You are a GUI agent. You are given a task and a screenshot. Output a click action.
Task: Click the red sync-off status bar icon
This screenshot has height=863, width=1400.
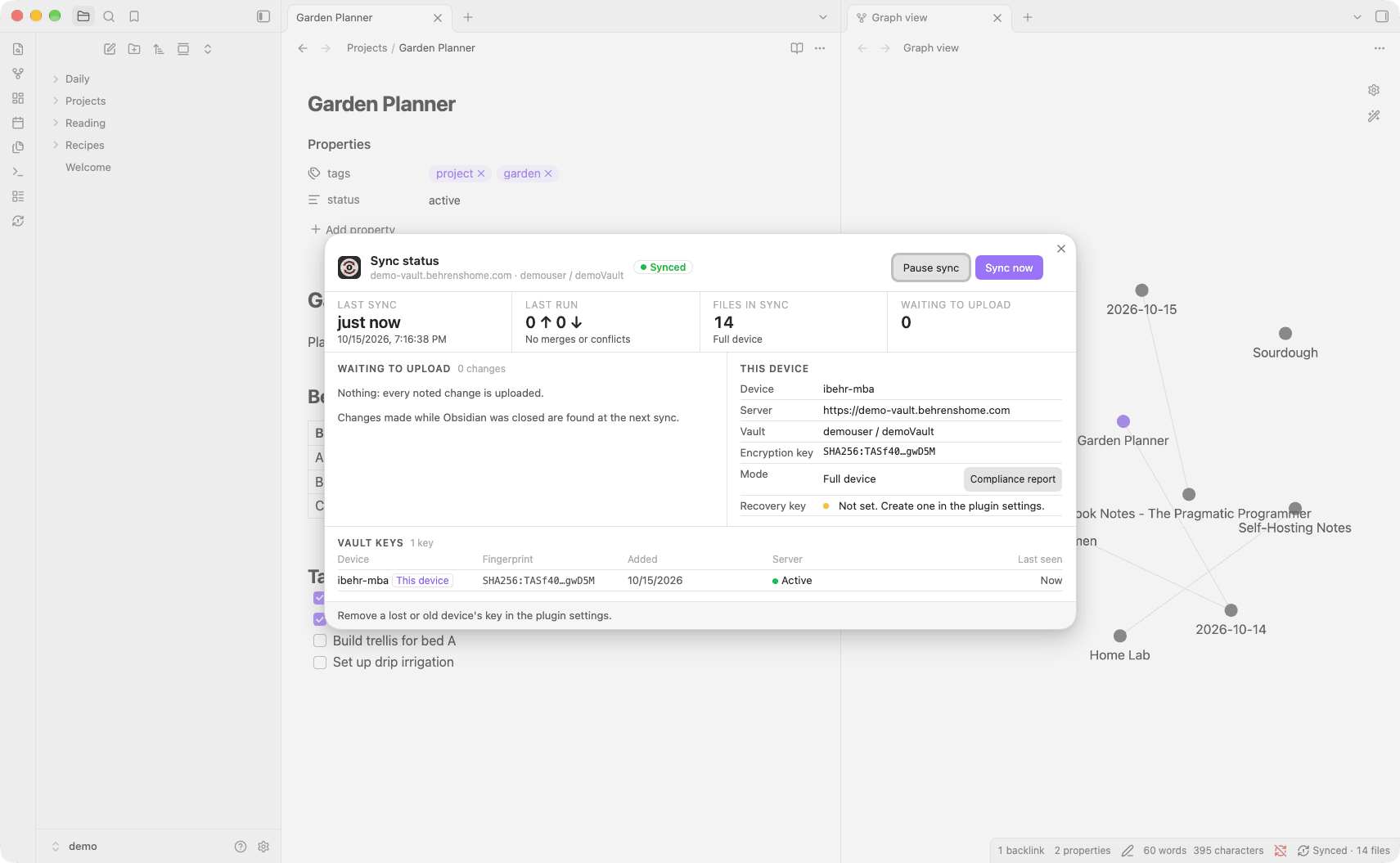[1281, 851]
